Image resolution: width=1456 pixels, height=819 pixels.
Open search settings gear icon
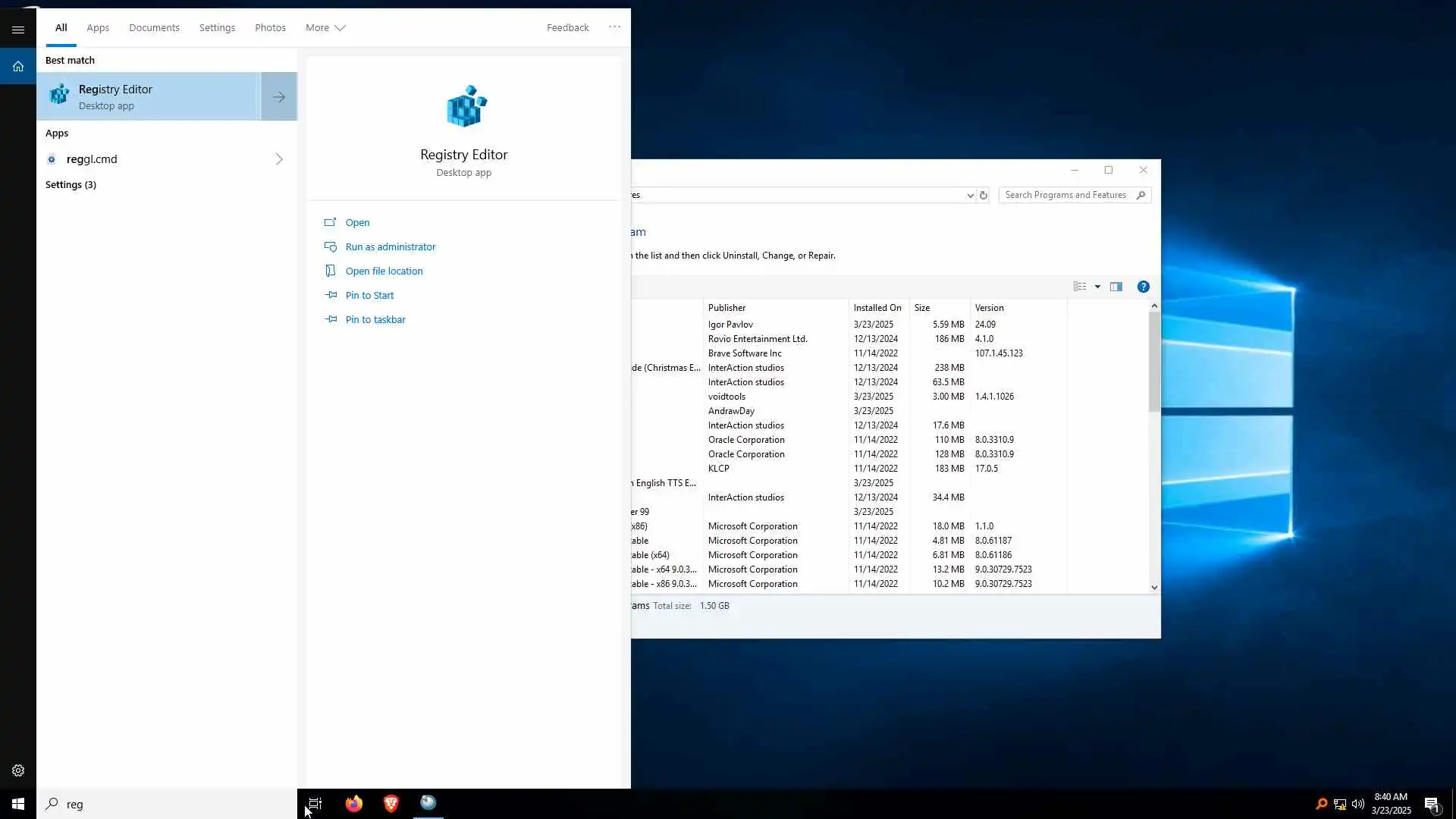click(x=18, y=770)
